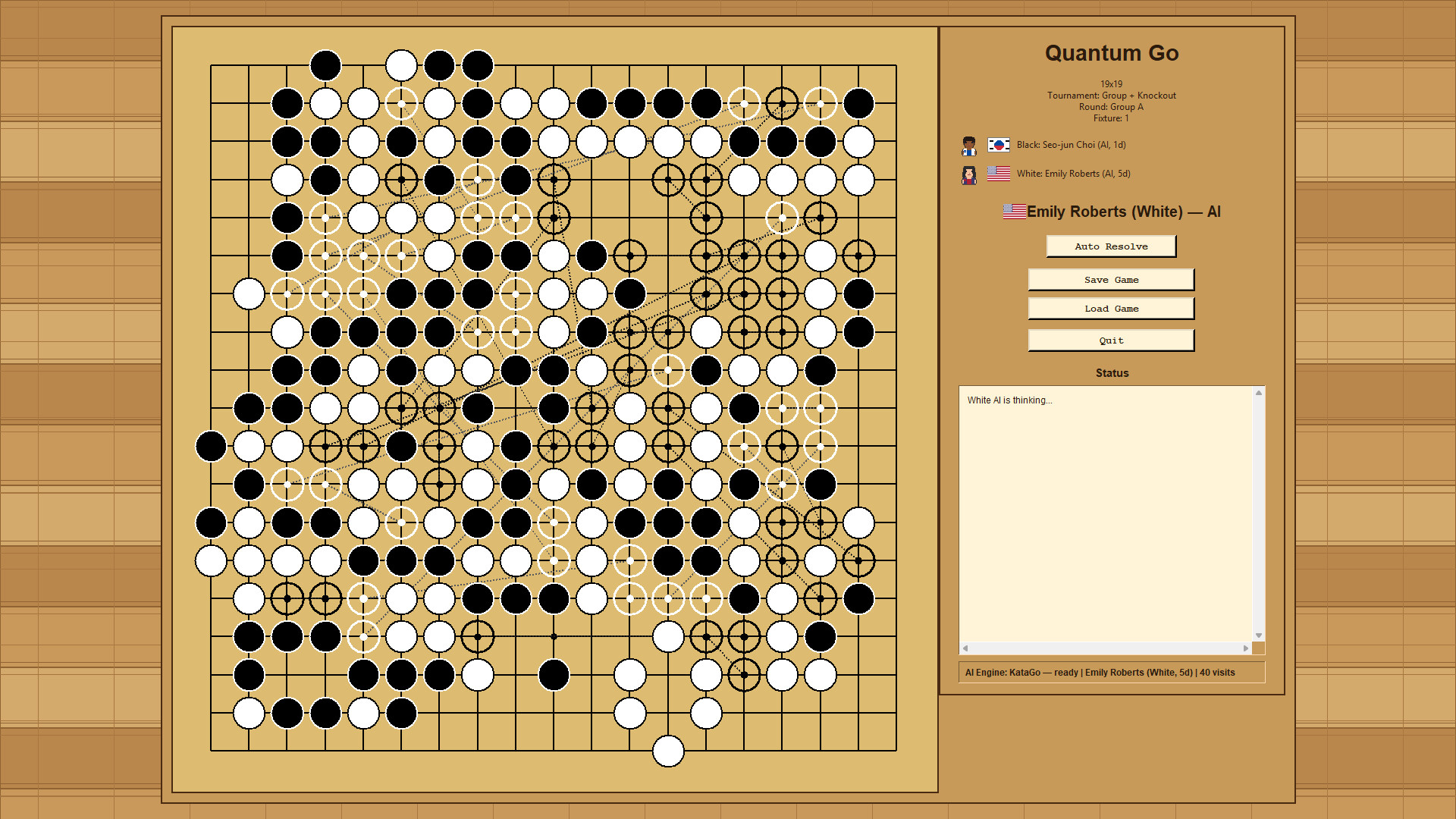Open the Load Game option
This screenshot has height=819, width=1456.
[1111, 309]
